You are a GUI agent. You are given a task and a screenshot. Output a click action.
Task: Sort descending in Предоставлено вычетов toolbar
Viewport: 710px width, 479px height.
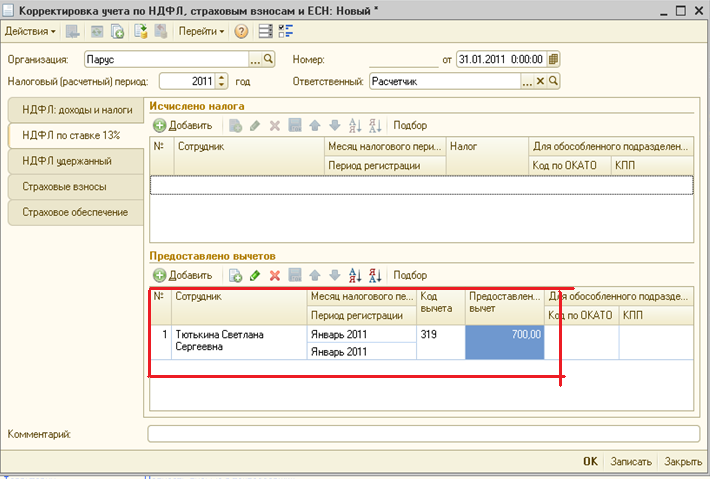[375, 275]
